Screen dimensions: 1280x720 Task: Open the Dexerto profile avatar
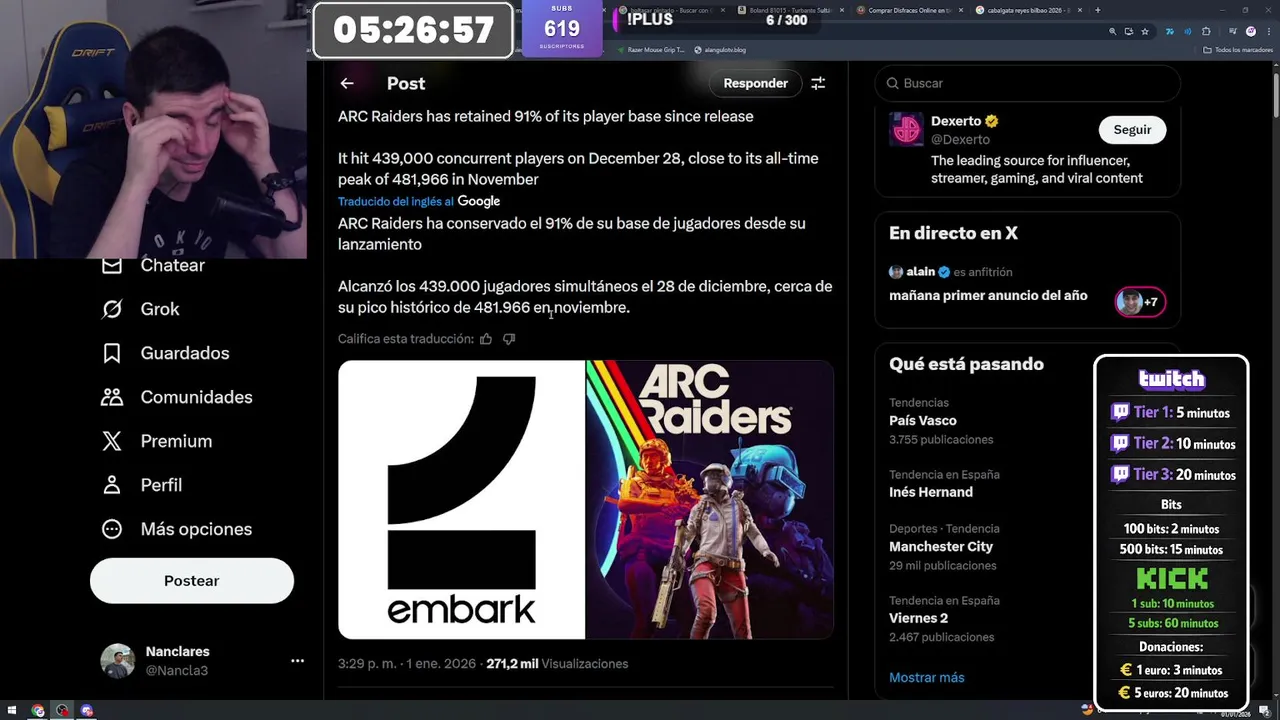(x=906, y=130)
